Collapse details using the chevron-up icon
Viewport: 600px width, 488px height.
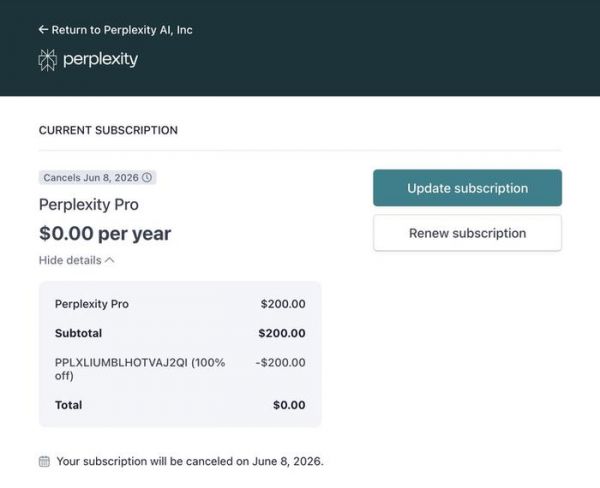point(110,260)
